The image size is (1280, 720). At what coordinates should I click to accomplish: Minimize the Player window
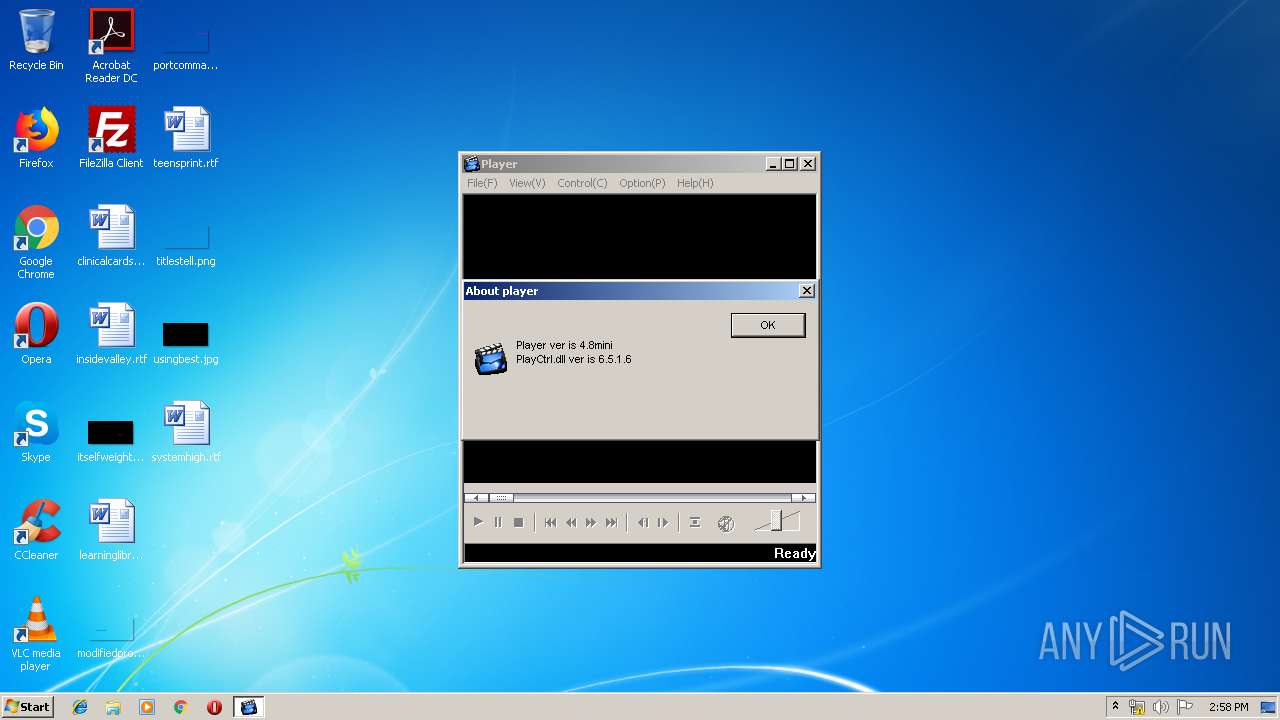[x=773, y=164]
